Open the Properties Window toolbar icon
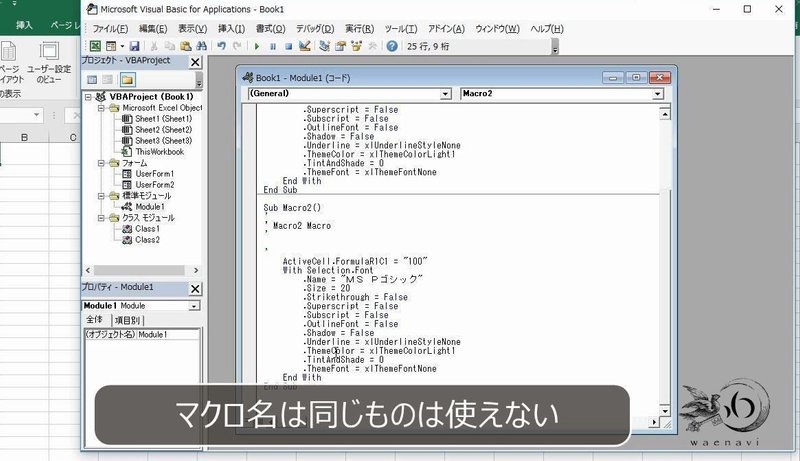The height and width of the screenshot is (461, 800). 340,46
